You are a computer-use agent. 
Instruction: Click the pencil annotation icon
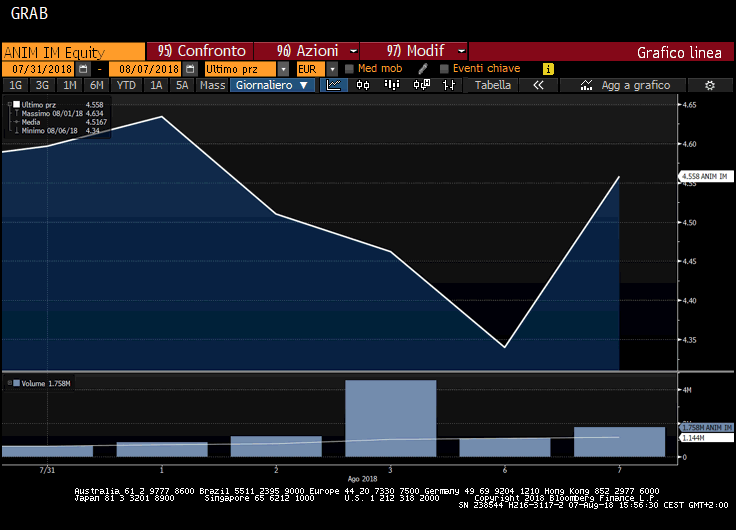(423, 69)
